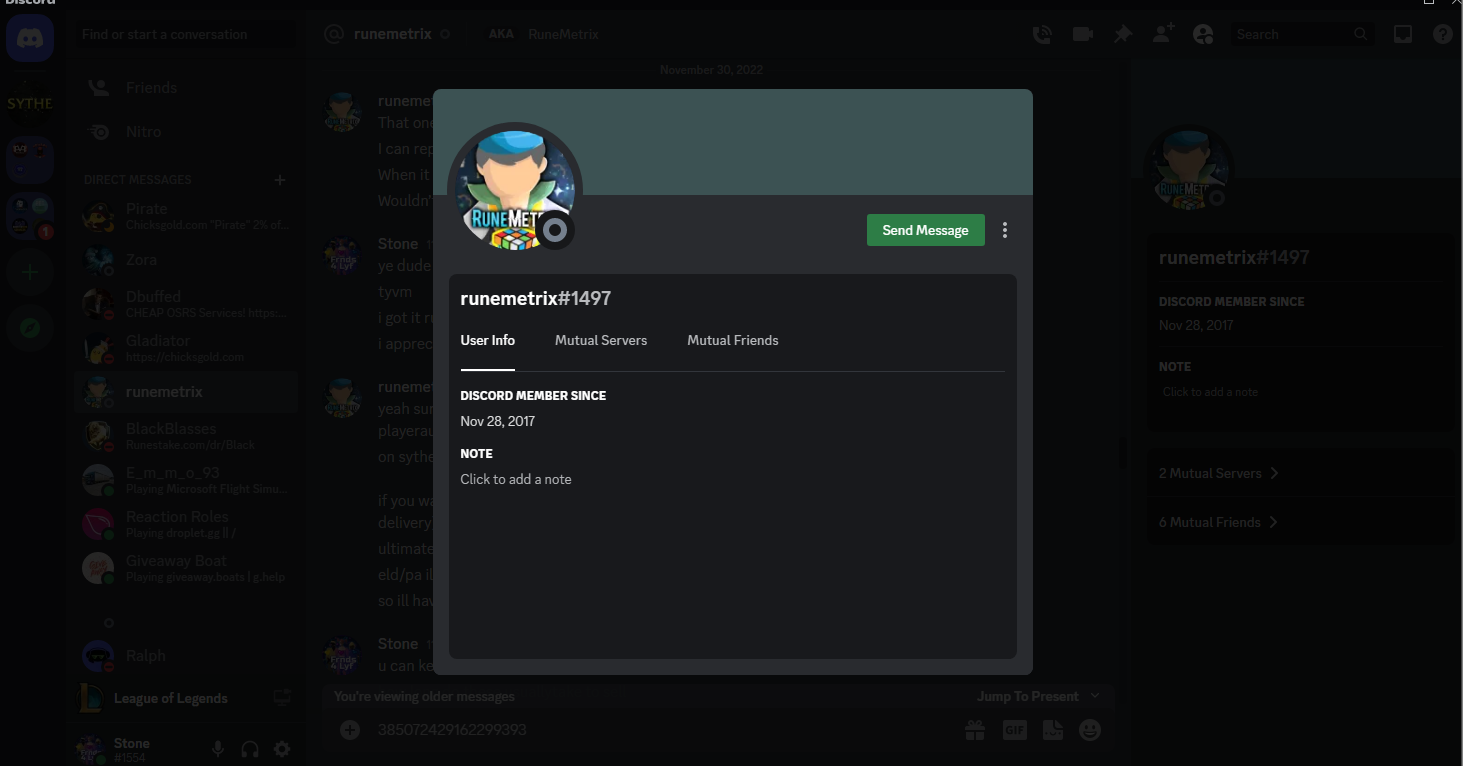This screenshot has width=1463, height=766.
Task: Click the Search box in header
Action: tap(1301, 34)
